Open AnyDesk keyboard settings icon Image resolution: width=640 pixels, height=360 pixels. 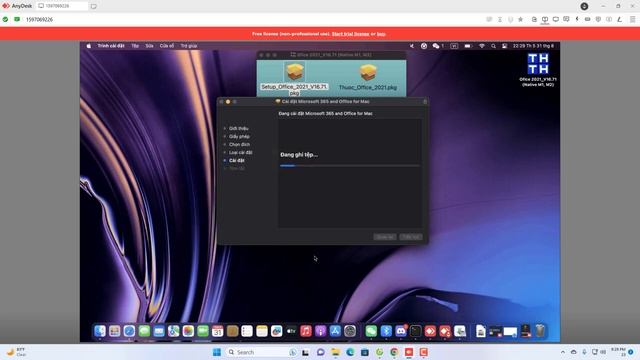click(x=587, y=19)
